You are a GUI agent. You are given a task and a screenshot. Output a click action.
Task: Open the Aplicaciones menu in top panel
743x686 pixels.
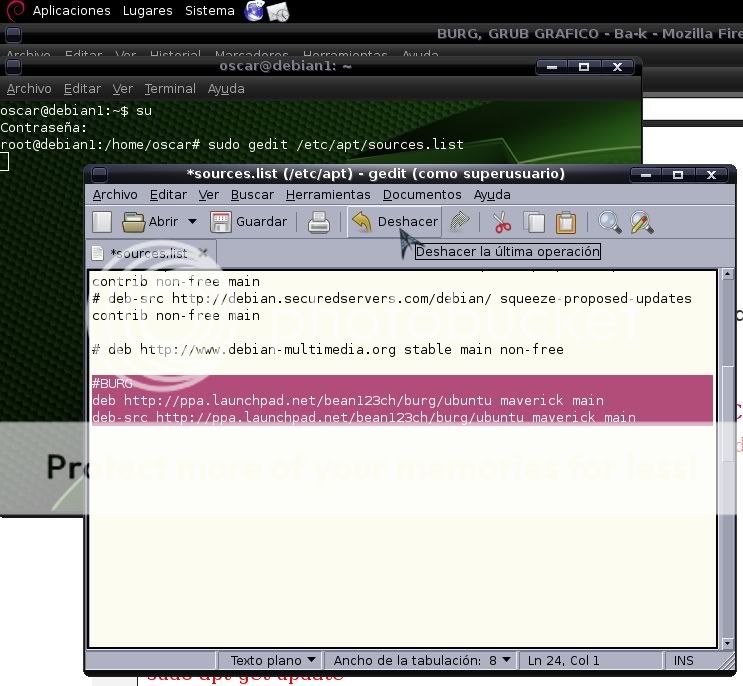pyautogui.click(x=71, y=11)
